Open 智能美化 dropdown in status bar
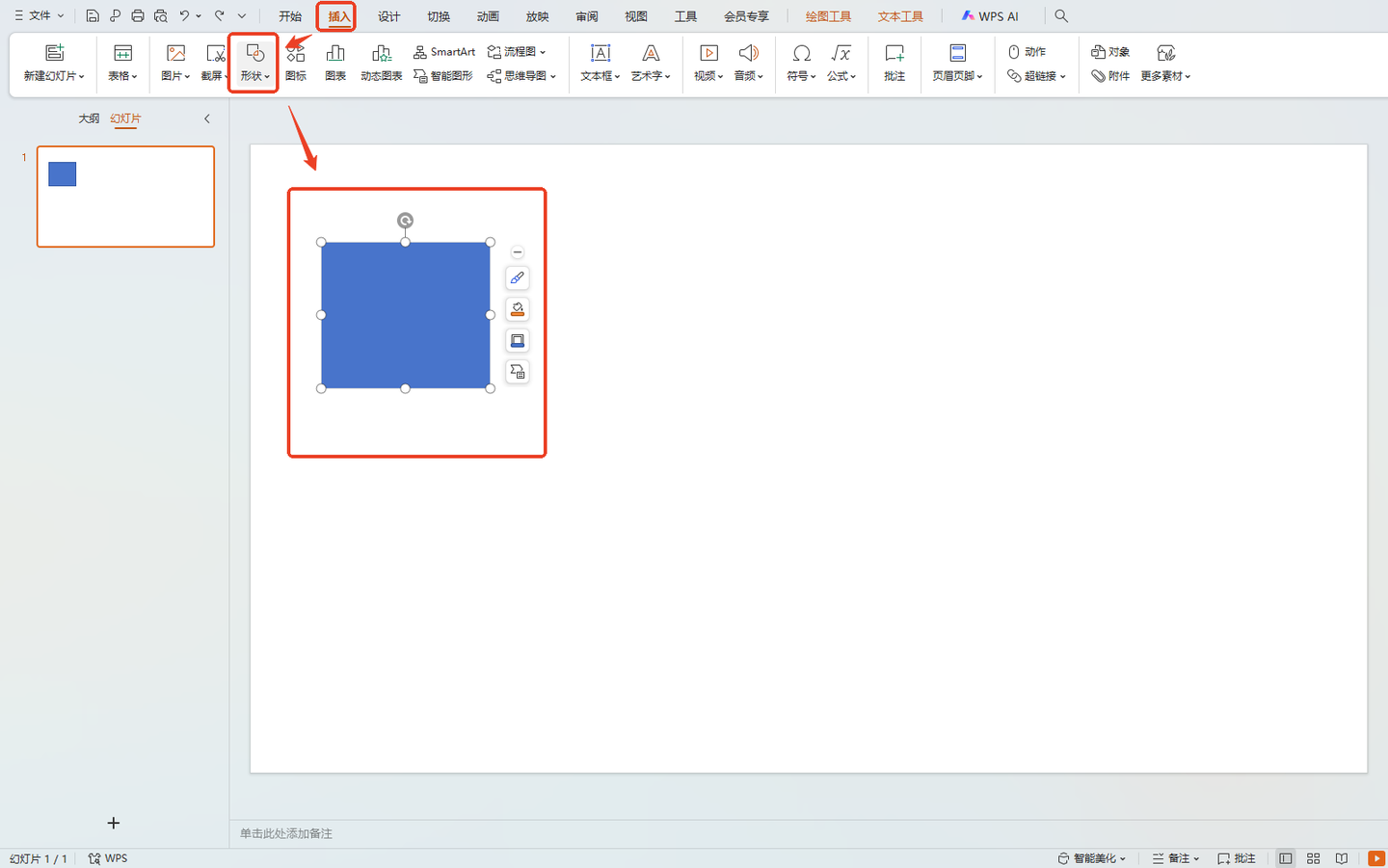 click(1091, 858)
